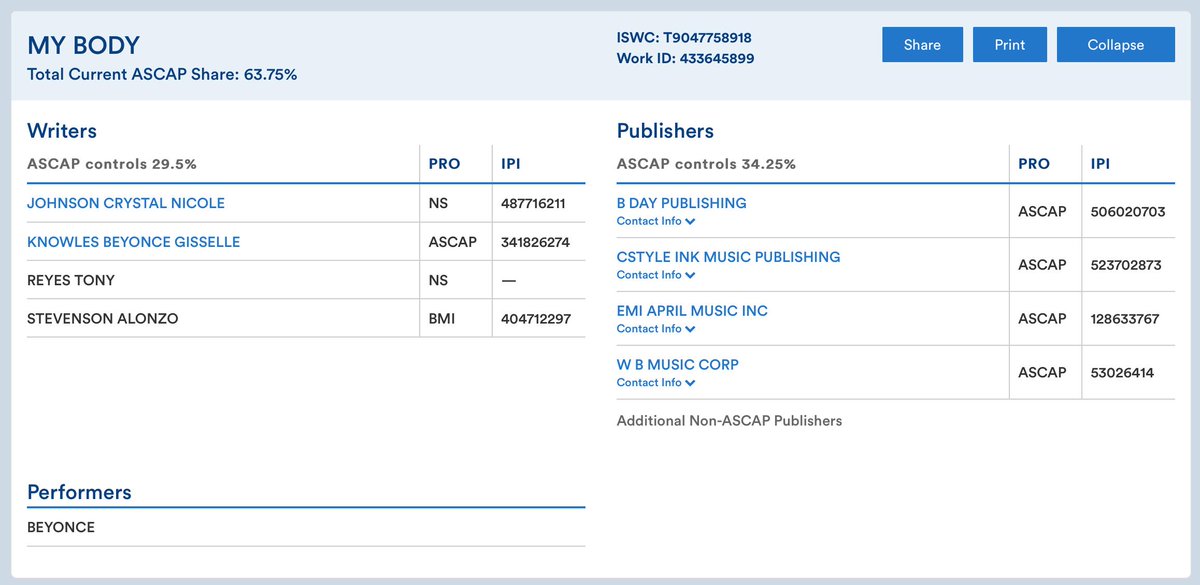Open publisher CSTYLE INK MUSIC PUBLISHING
Image resolution: width=1200 pixels, height=585 pixels.
pos(729,256)
